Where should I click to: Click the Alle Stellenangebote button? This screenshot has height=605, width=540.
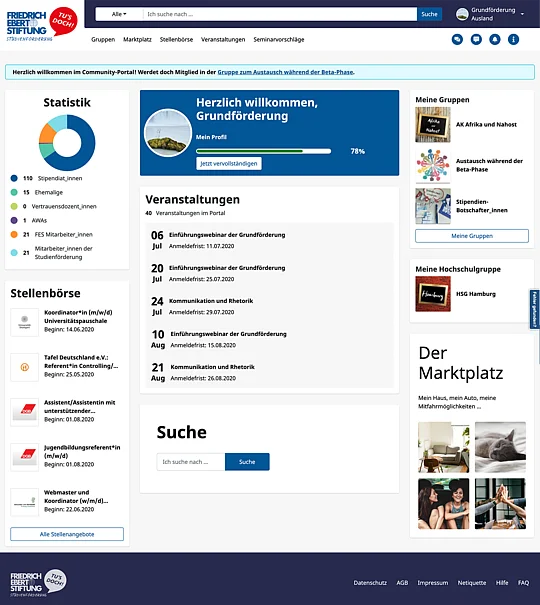click(67, 534)
